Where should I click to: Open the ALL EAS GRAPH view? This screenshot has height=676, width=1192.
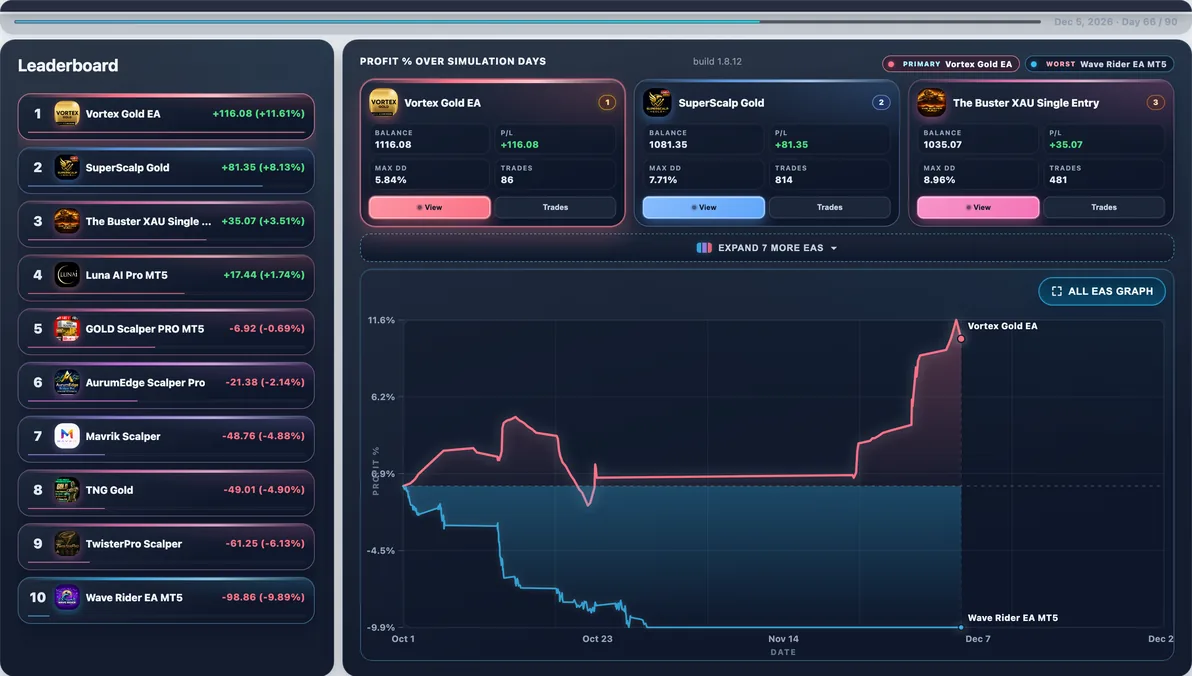coord(1102,291)
